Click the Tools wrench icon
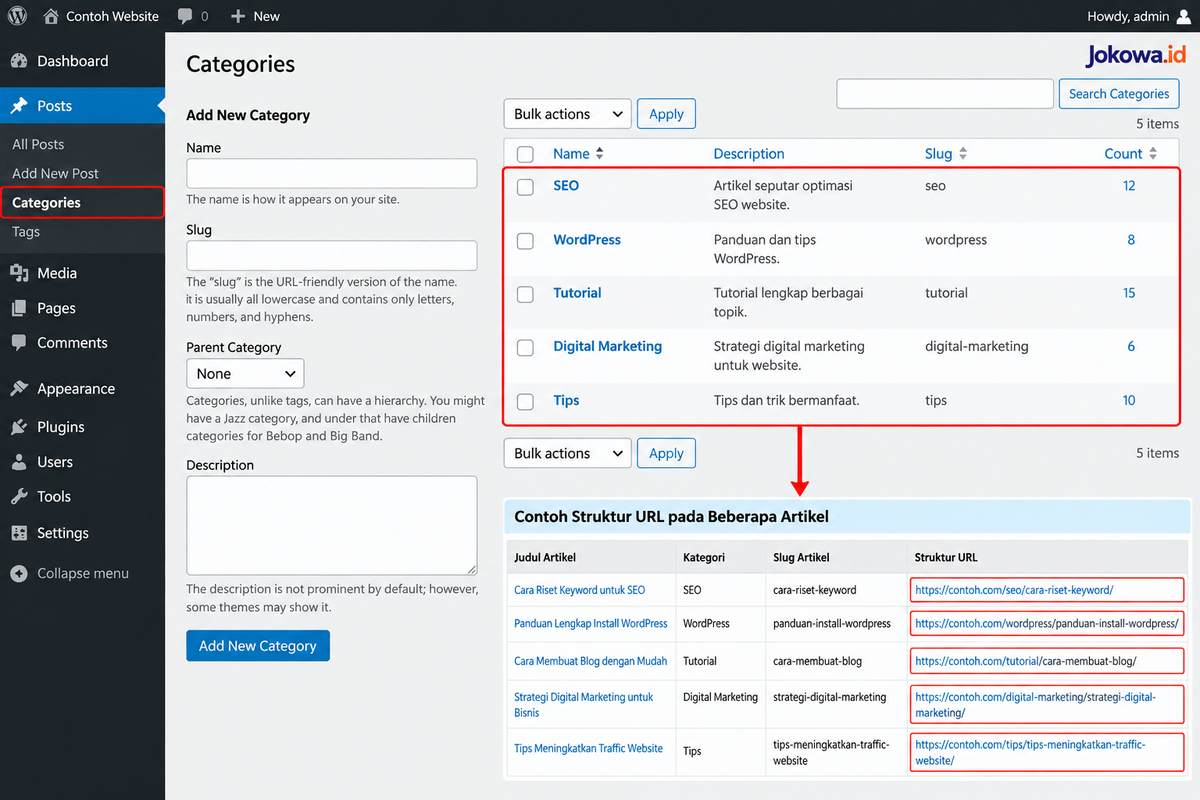This screenshot has width=1200, height=800. click(19, 497)
